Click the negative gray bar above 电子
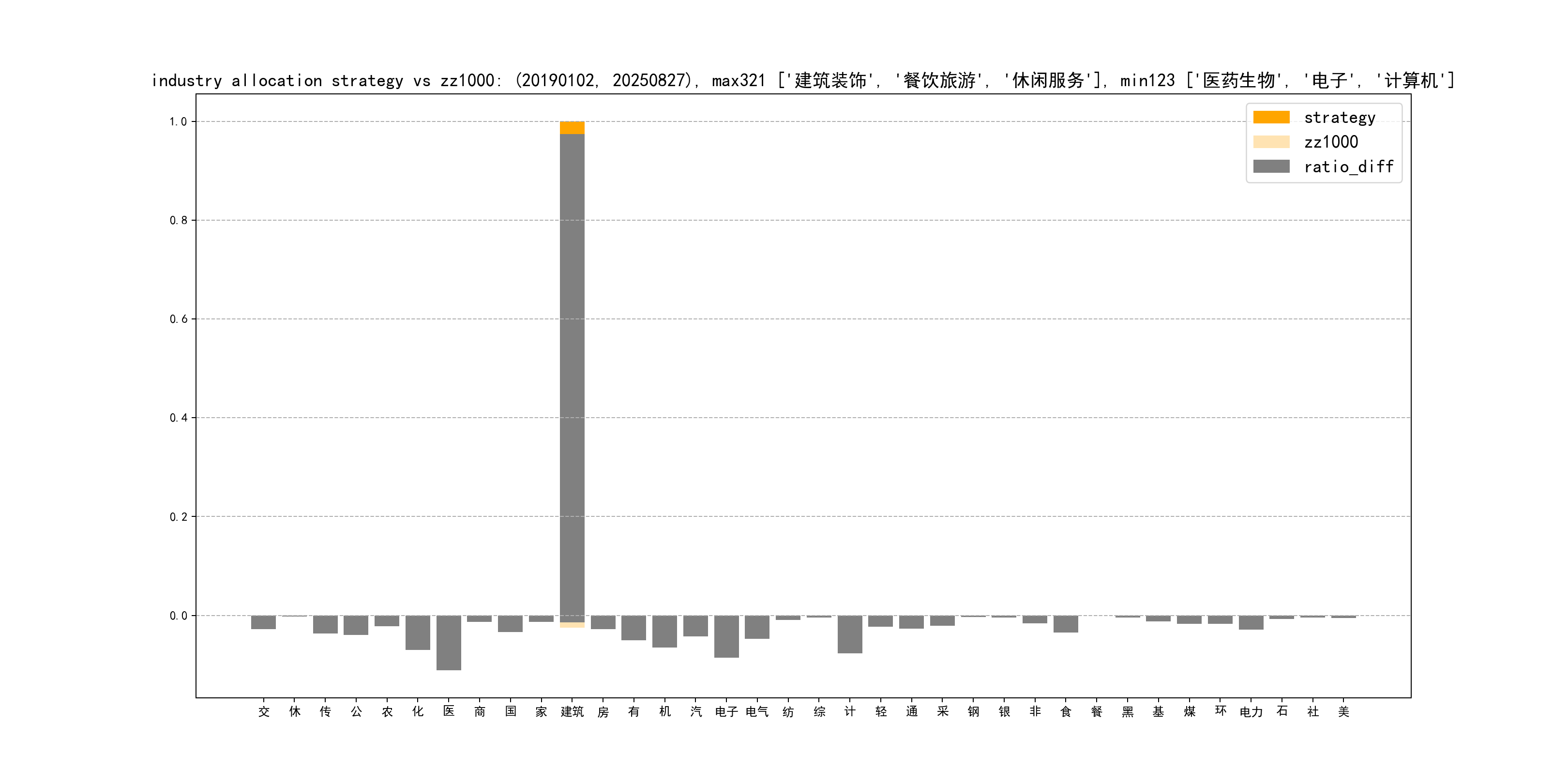1568x784 pixels. [x=726, y=636]
